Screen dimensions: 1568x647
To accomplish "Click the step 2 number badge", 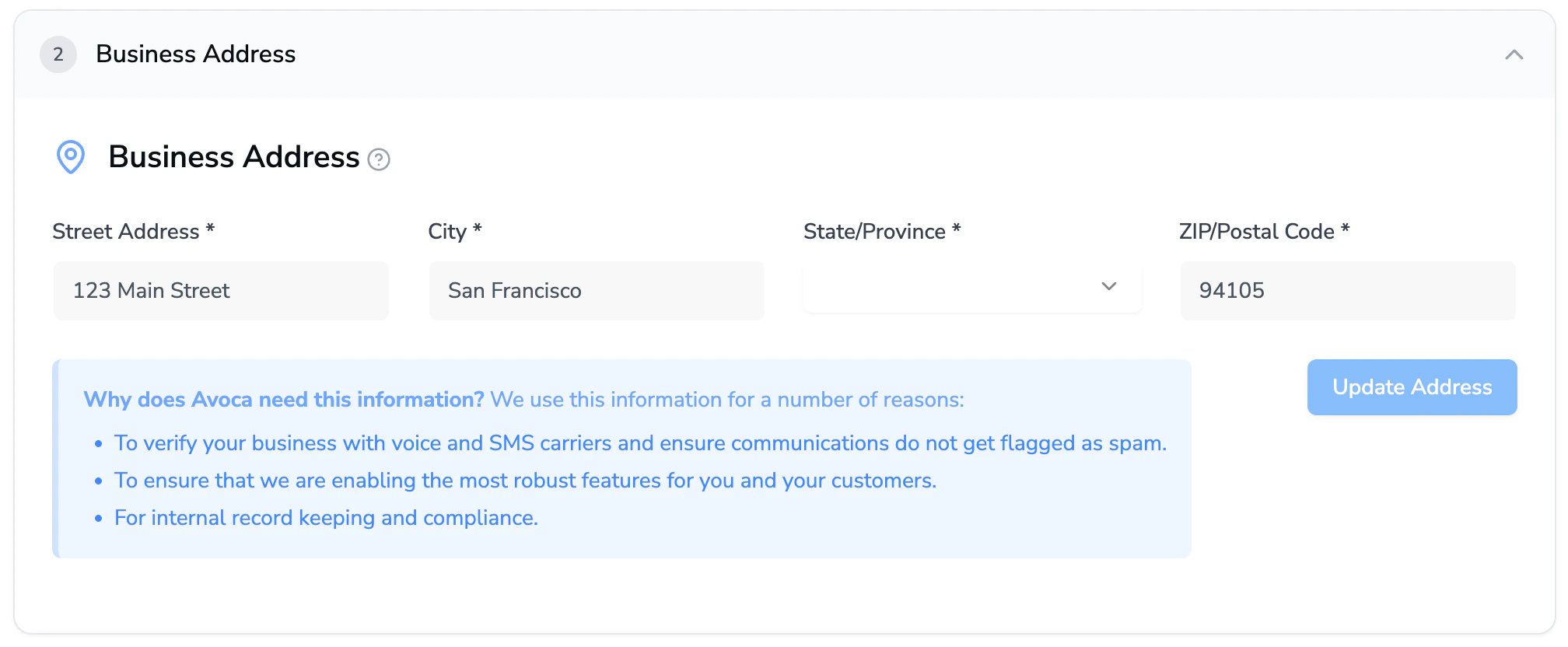I will pos(58,54).
